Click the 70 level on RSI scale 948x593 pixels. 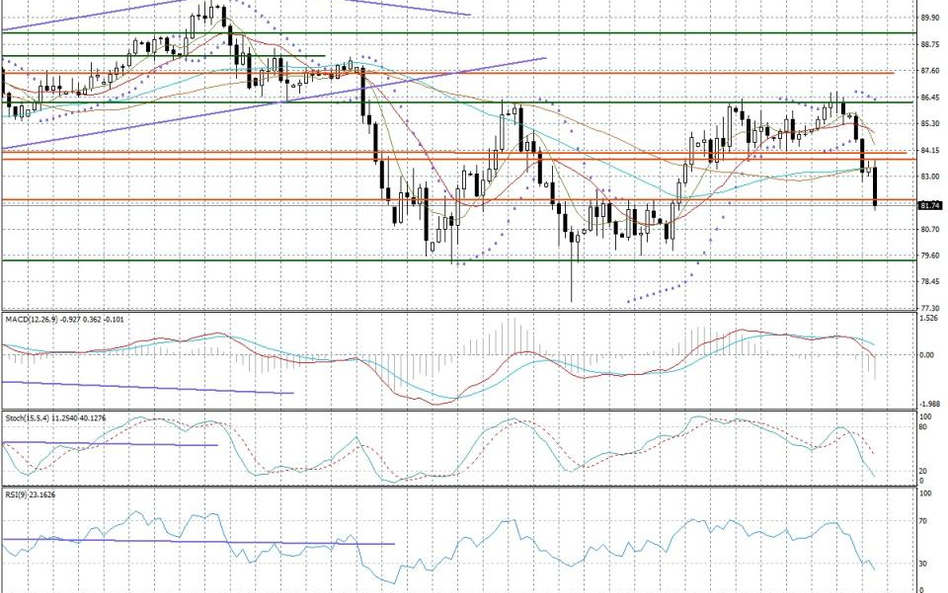coord(923,521)
